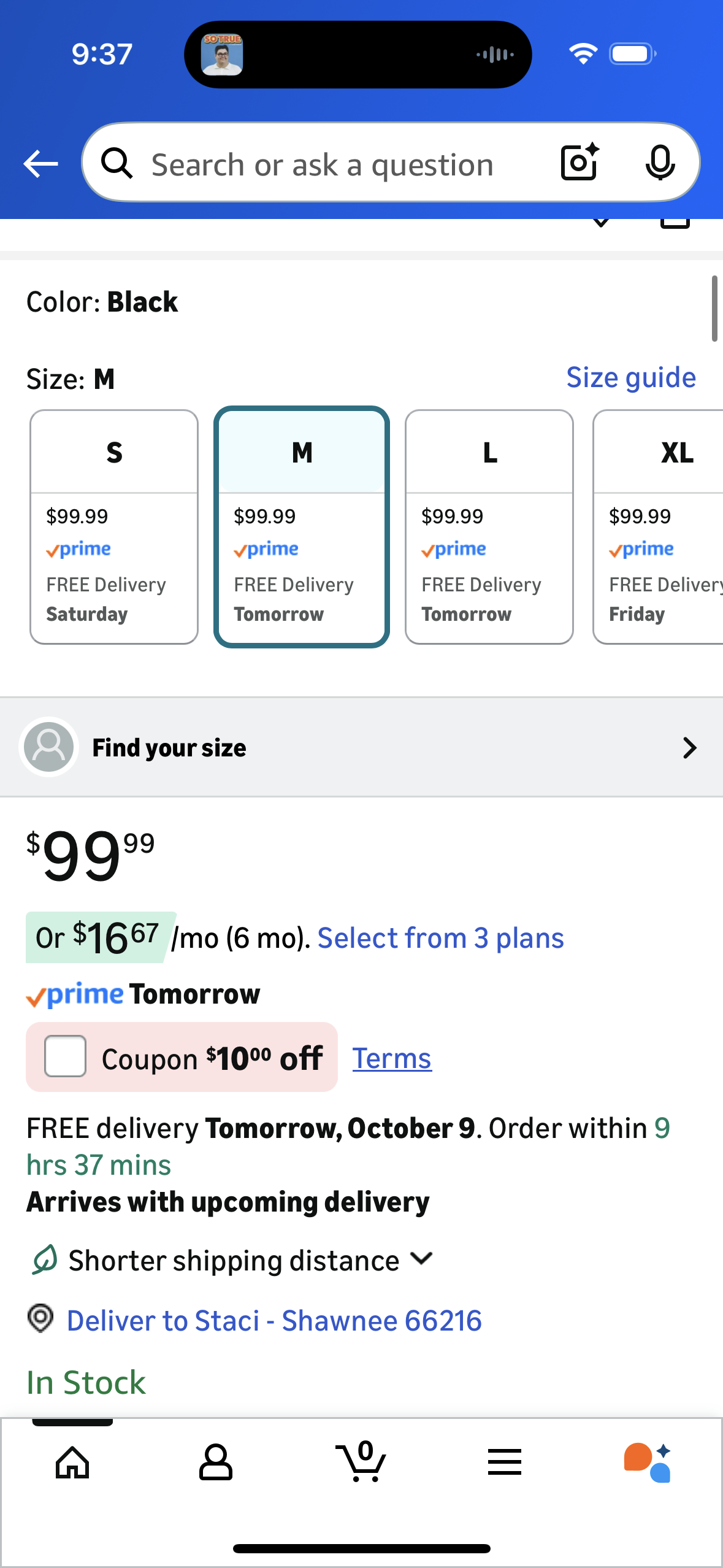Check the $10 off coupon box
723x1568 pixels.
(65, 1056)
